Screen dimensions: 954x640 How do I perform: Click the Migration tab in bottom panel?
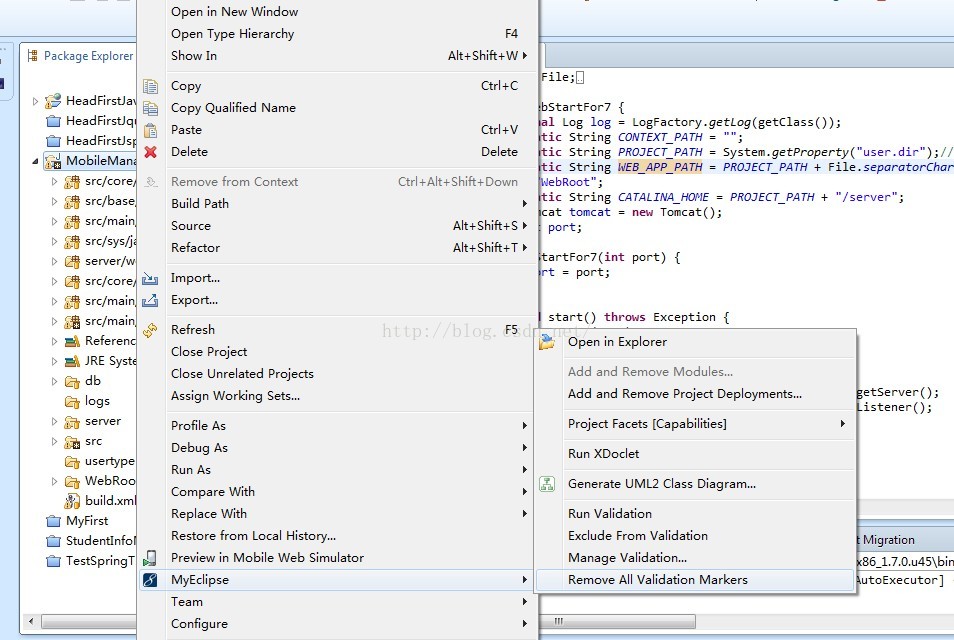coord(887,540)
